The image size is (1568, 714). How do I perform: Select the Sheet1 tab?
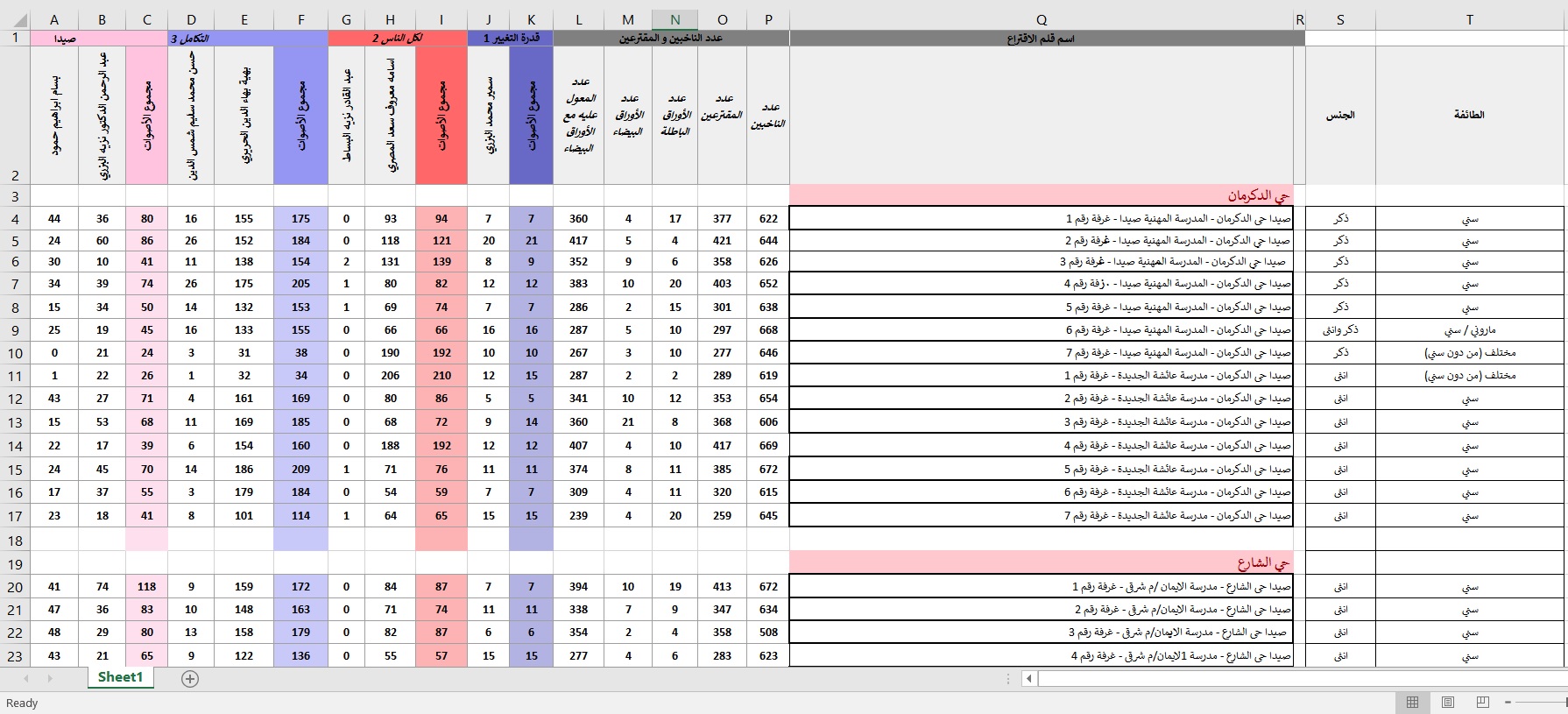tap(120, 677)
